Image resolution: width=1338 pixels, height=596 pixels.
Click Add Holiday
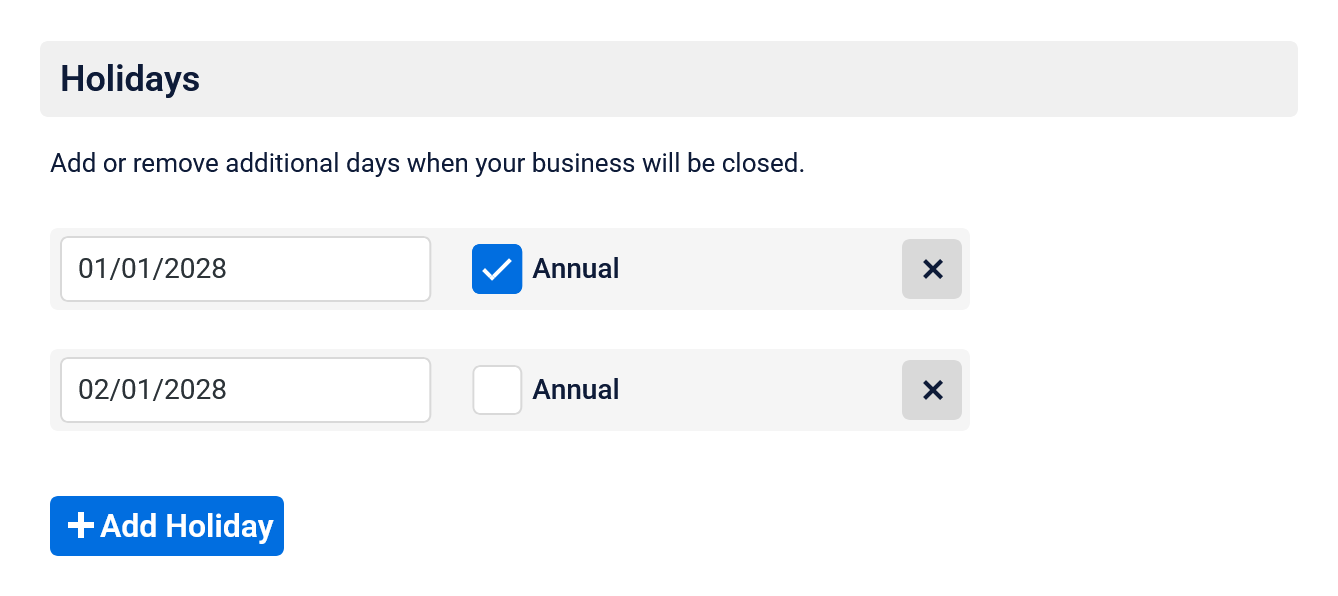[166, 525]
